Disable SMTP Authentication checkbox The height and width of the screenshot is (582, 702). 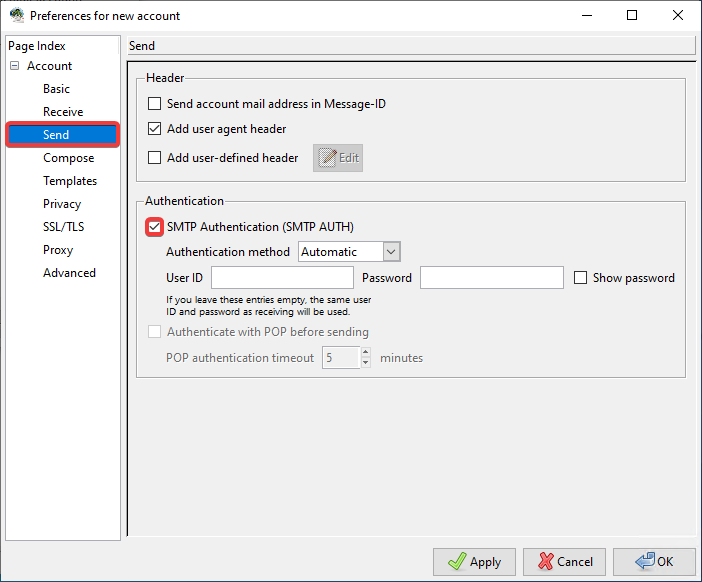point(154,227)
